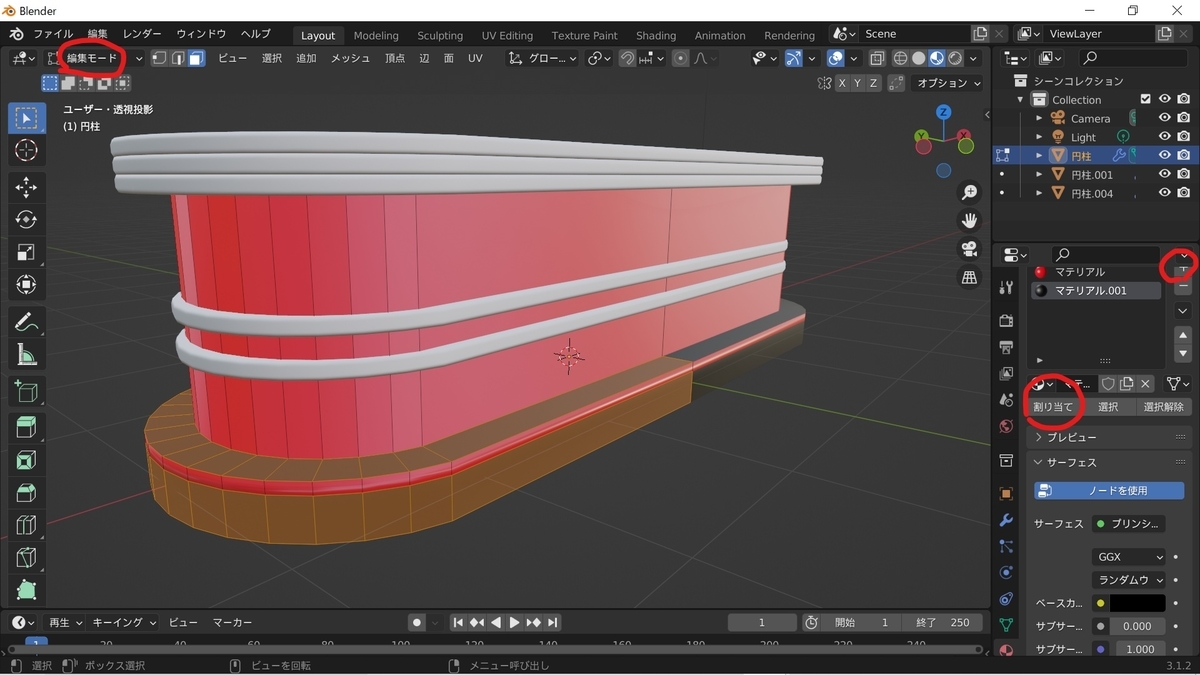Select the Knife tool
1200x675 pixels.
pos(26,557)
